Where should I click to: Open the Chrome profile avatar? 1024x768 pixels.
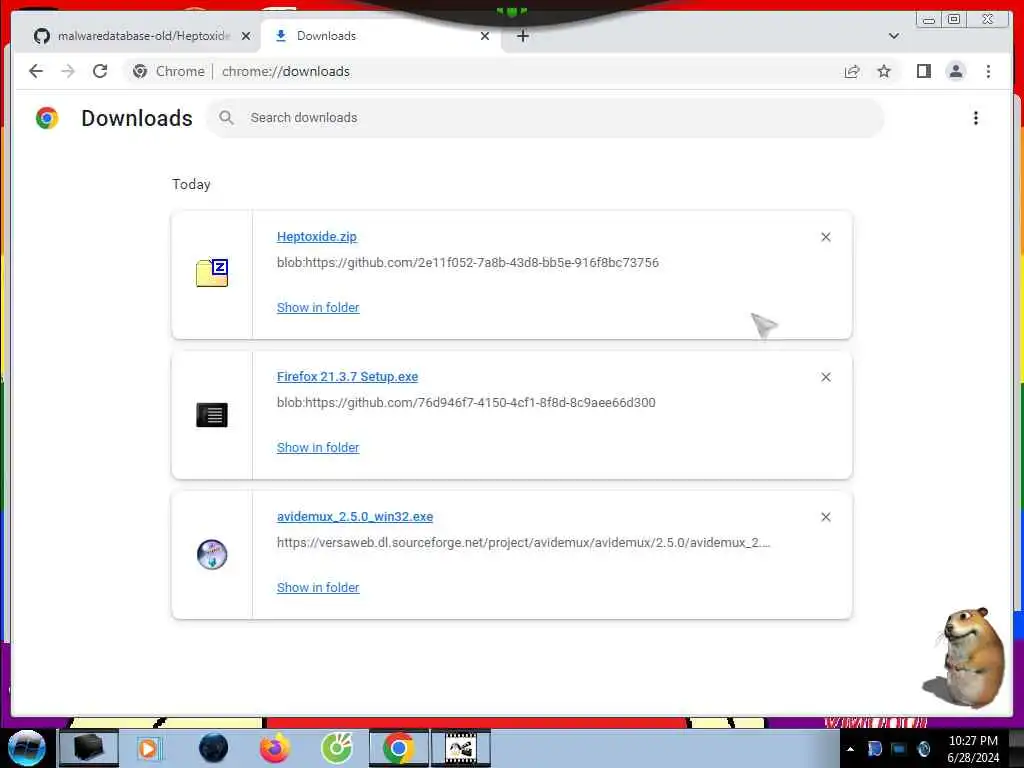tap(955, 71)
